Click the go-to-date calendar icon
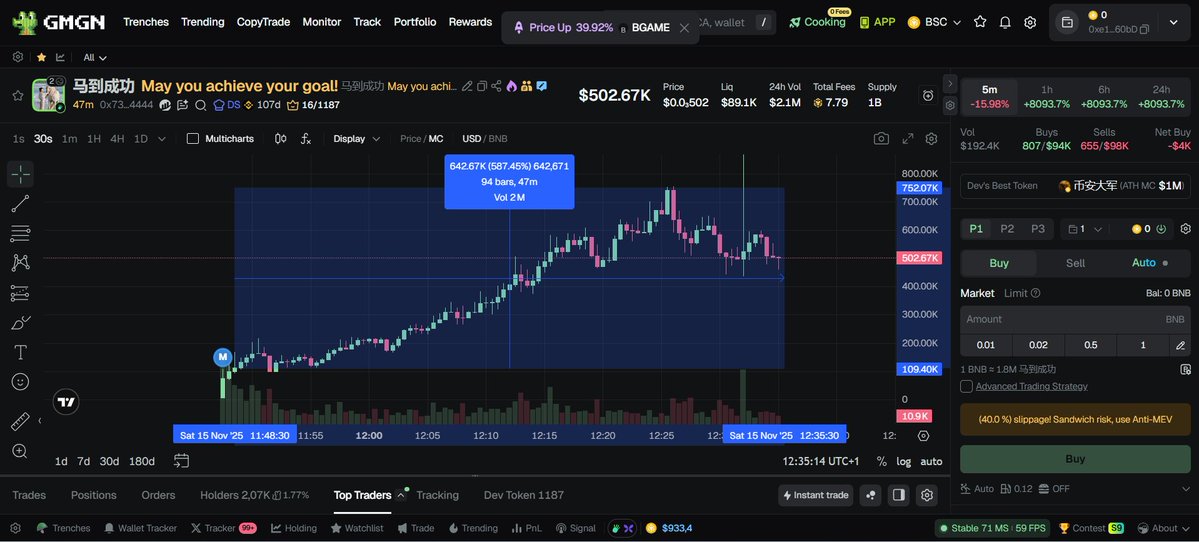 pos(181,461)
